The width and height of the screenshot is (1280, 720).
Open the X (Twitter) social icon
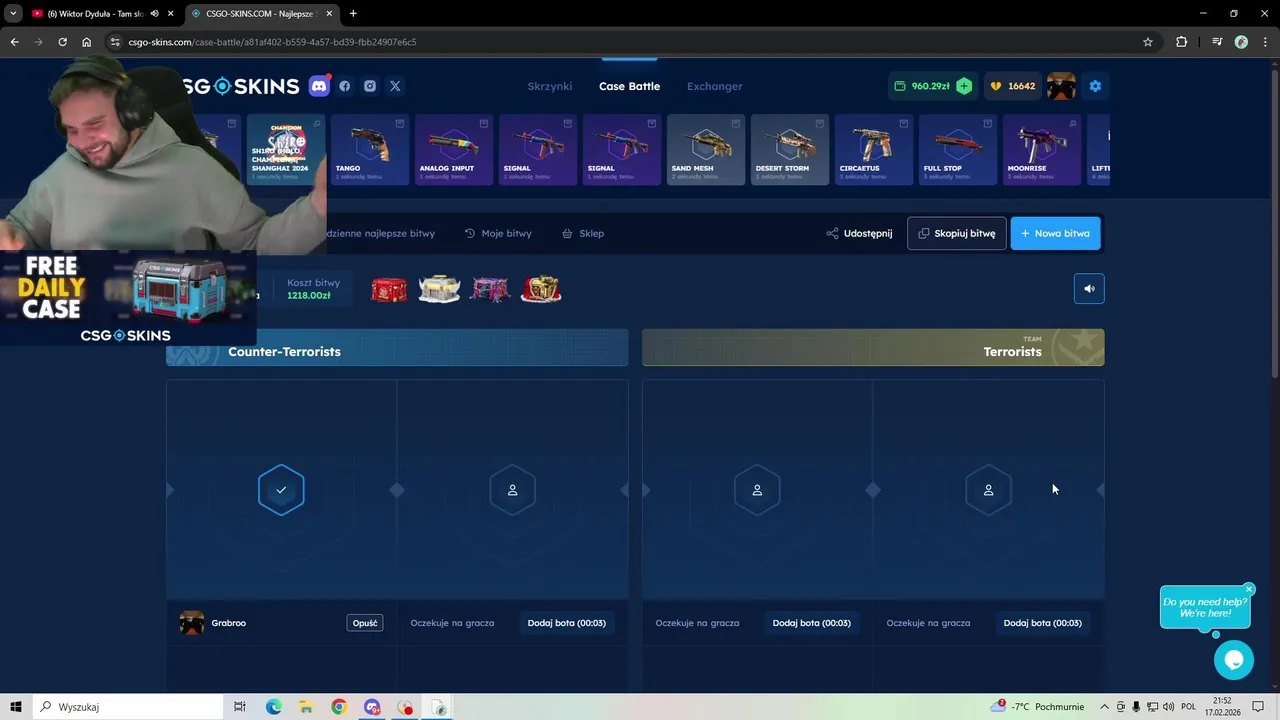point(395,86)
